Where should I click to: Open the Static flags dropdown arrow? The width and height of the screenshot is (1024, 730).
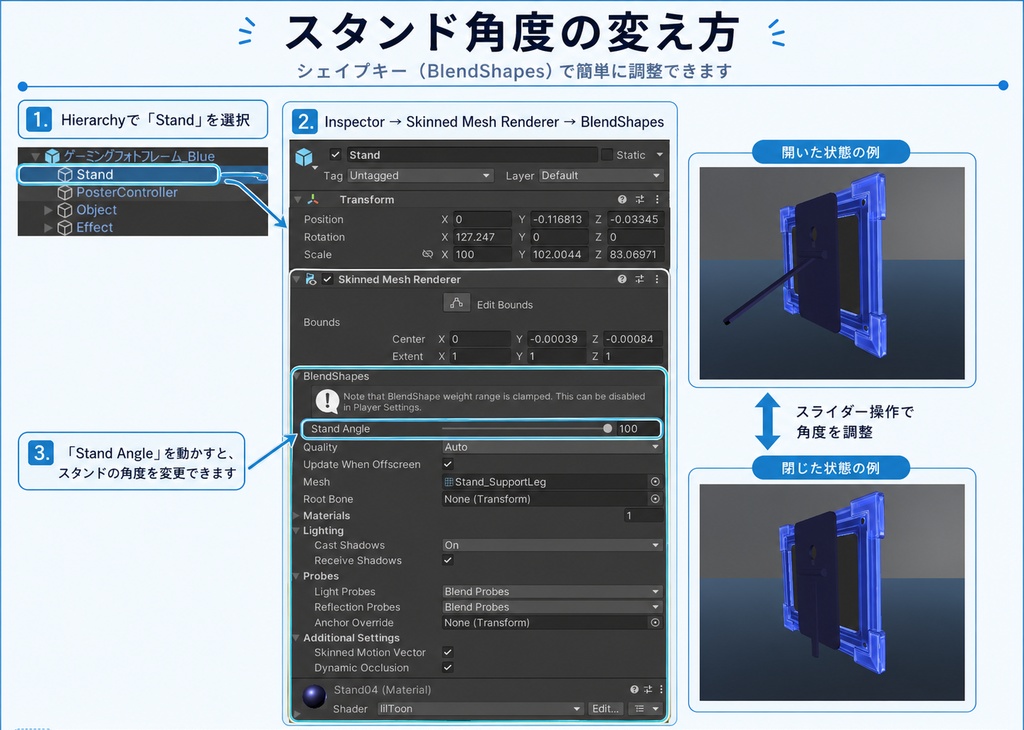click(660, 155)
